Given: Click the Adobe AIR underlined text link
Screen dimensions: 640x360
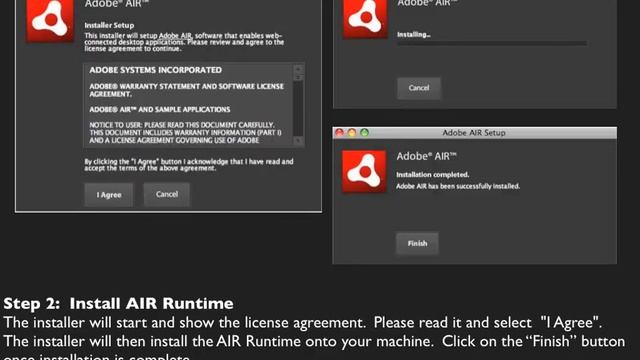Looking at the screenshot, I should coord(175,36).
